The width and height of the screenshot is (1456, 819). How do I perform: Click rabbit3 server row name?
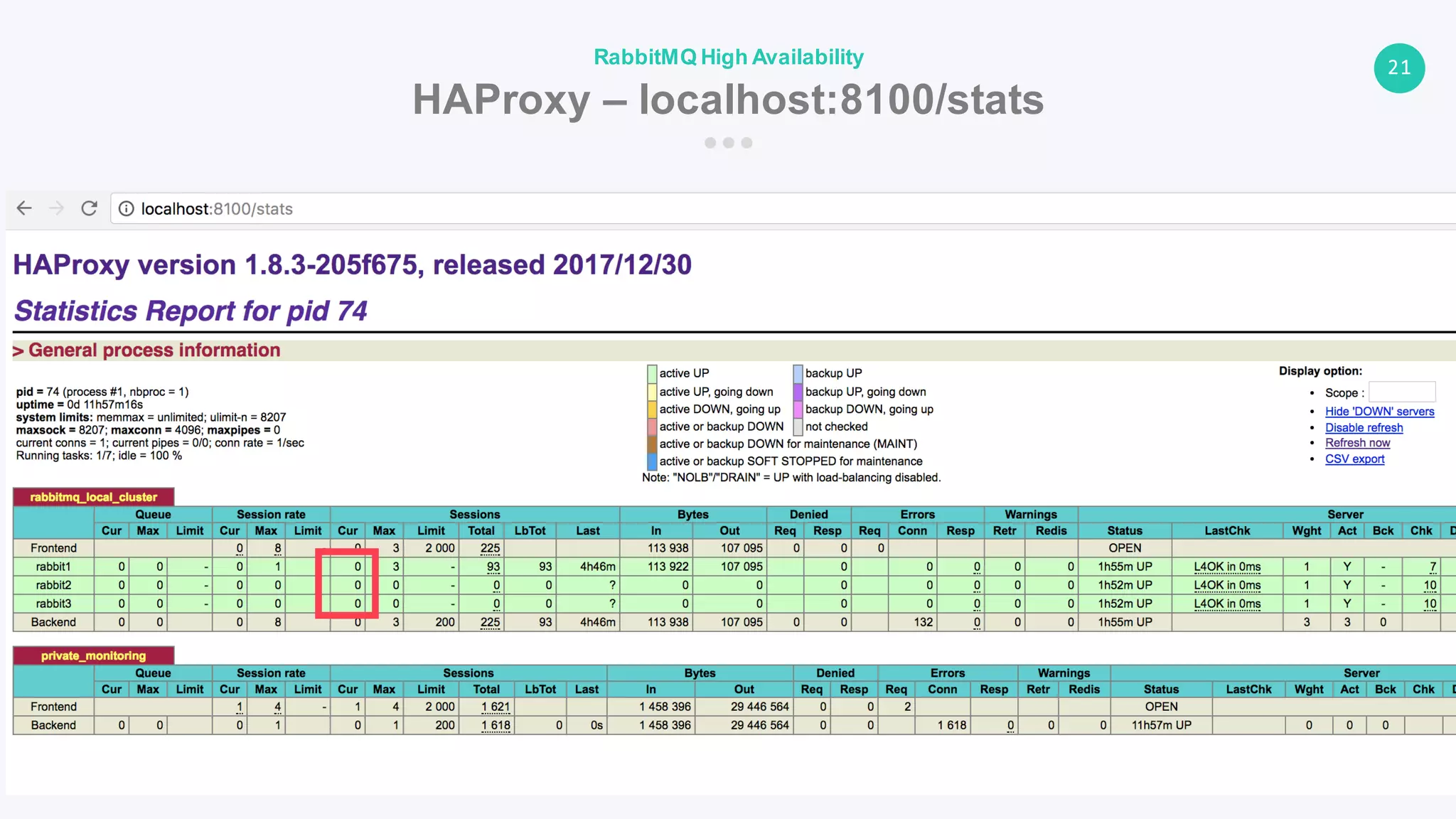tap(53, 604)
